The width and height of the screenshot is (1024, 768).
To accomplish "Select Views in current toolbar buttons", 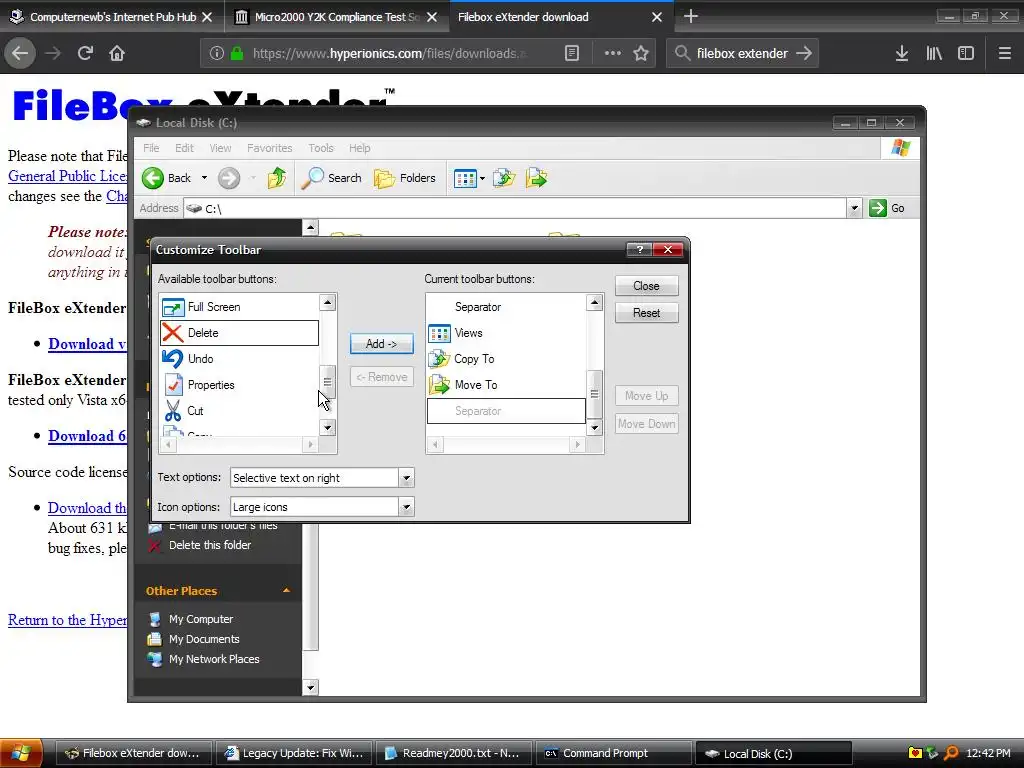I will click(506, 333).
